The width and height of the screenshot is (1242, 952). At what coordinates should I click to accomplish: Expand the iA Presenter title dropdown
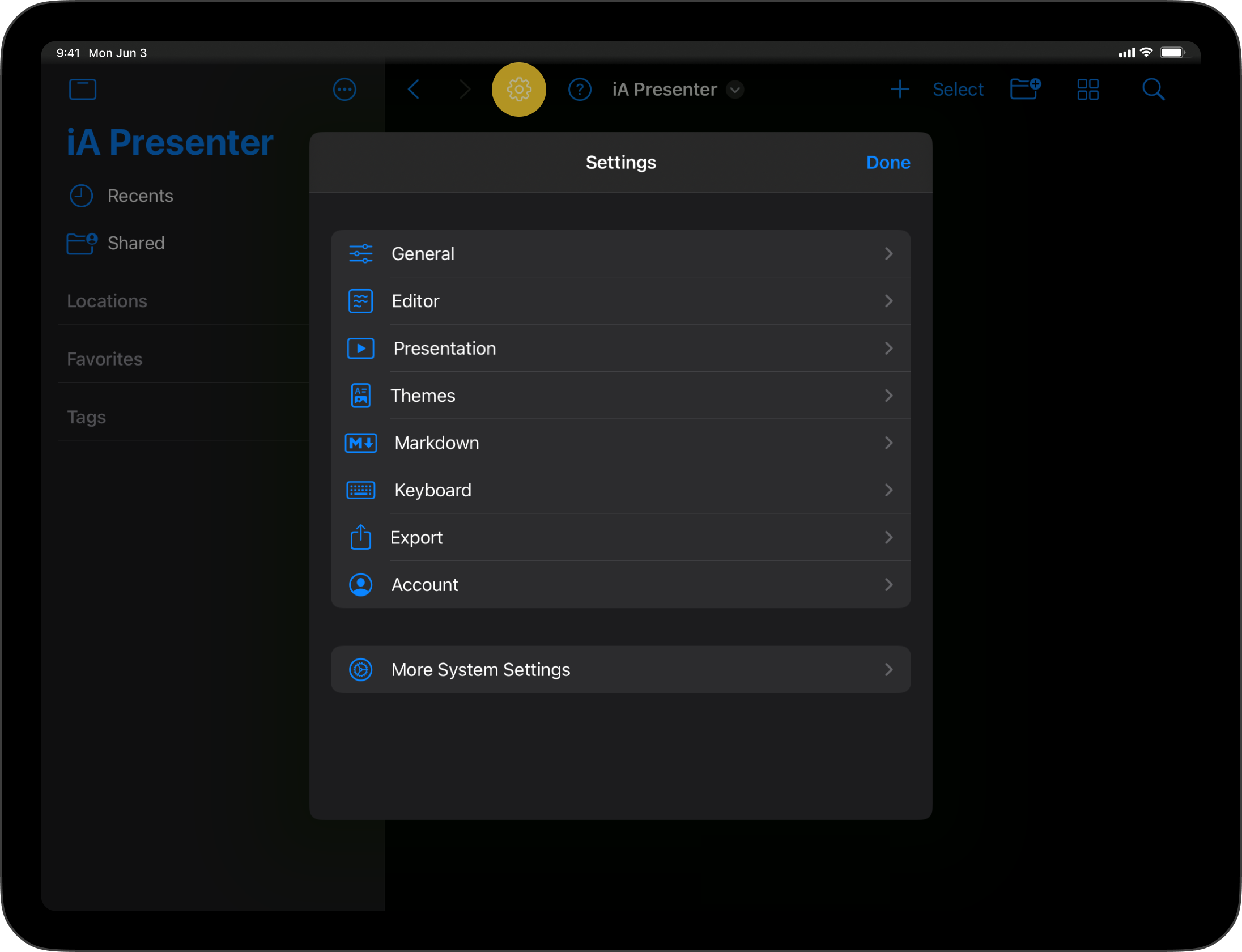(x=735, y=90)
